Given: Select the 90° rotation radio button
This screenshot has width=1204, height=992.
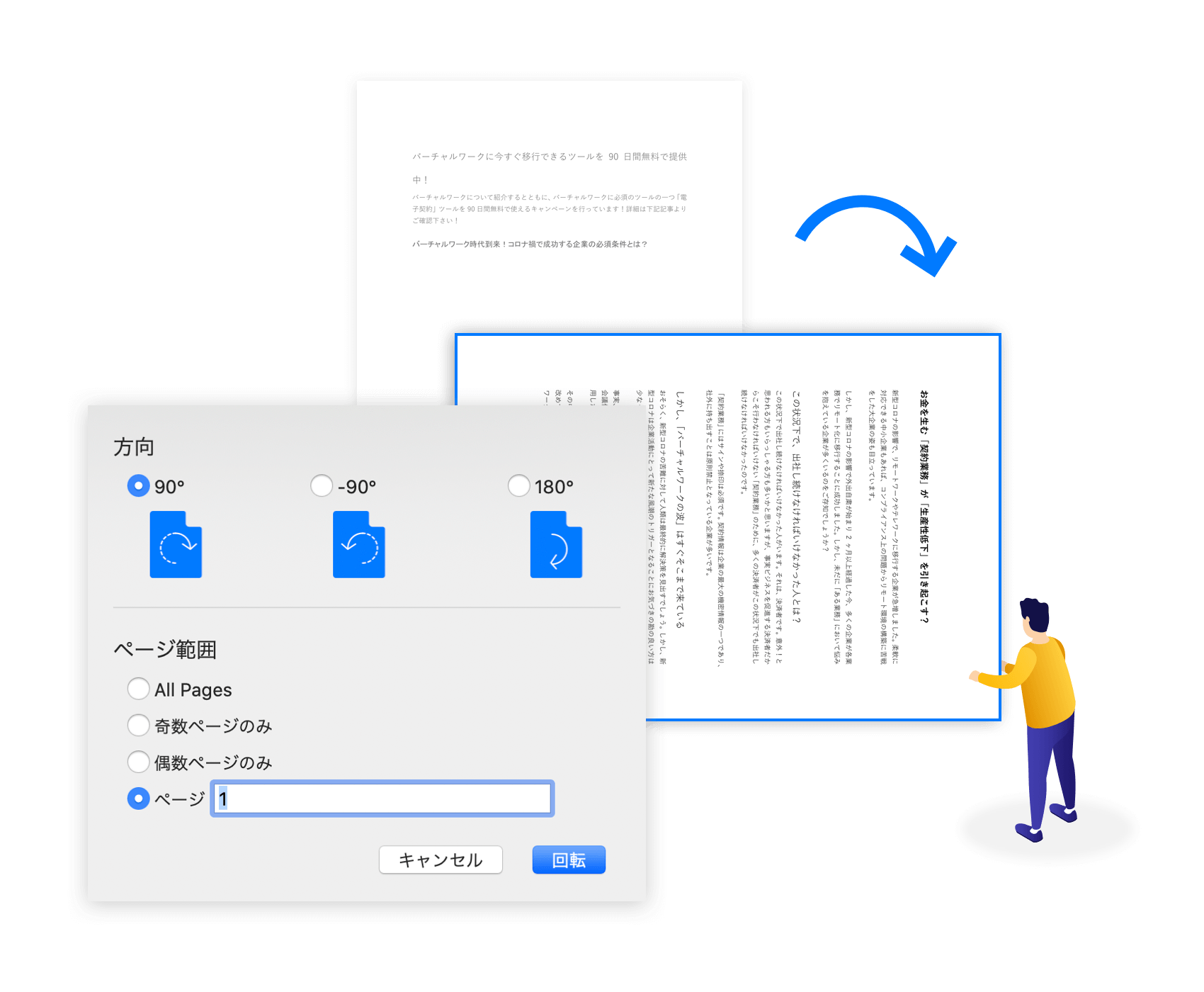Looking at the screenshot, I should 138,486.
